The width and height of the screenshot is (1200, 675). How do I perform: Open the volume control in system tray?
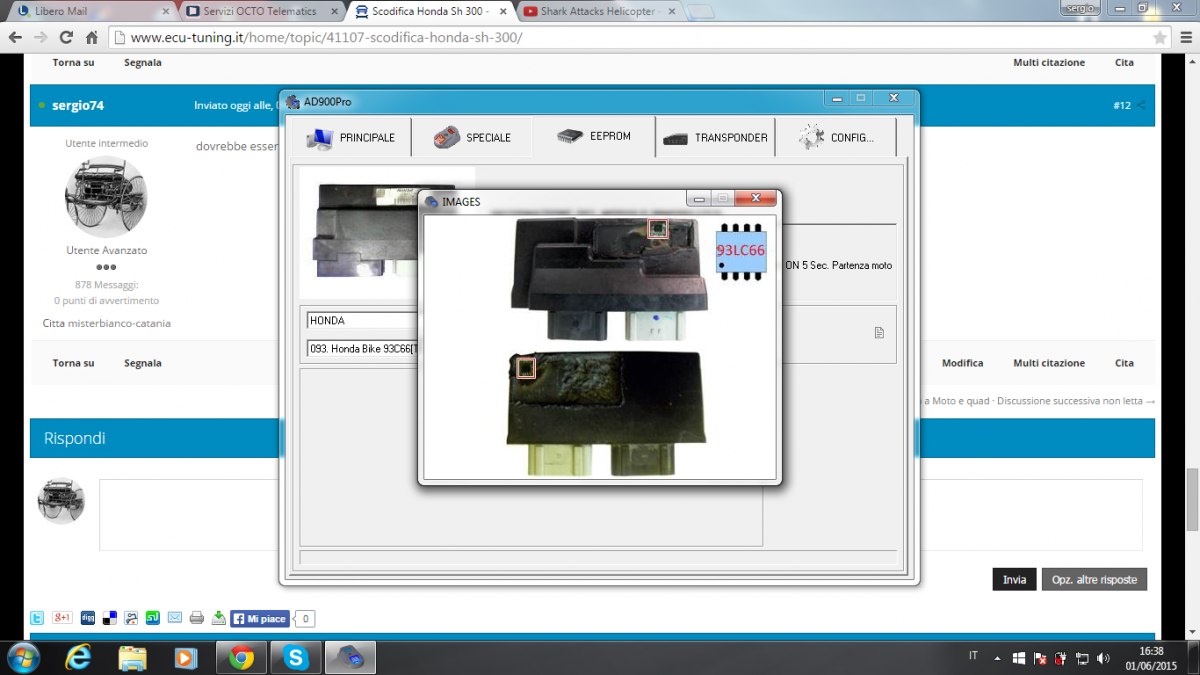[1103, 657]
